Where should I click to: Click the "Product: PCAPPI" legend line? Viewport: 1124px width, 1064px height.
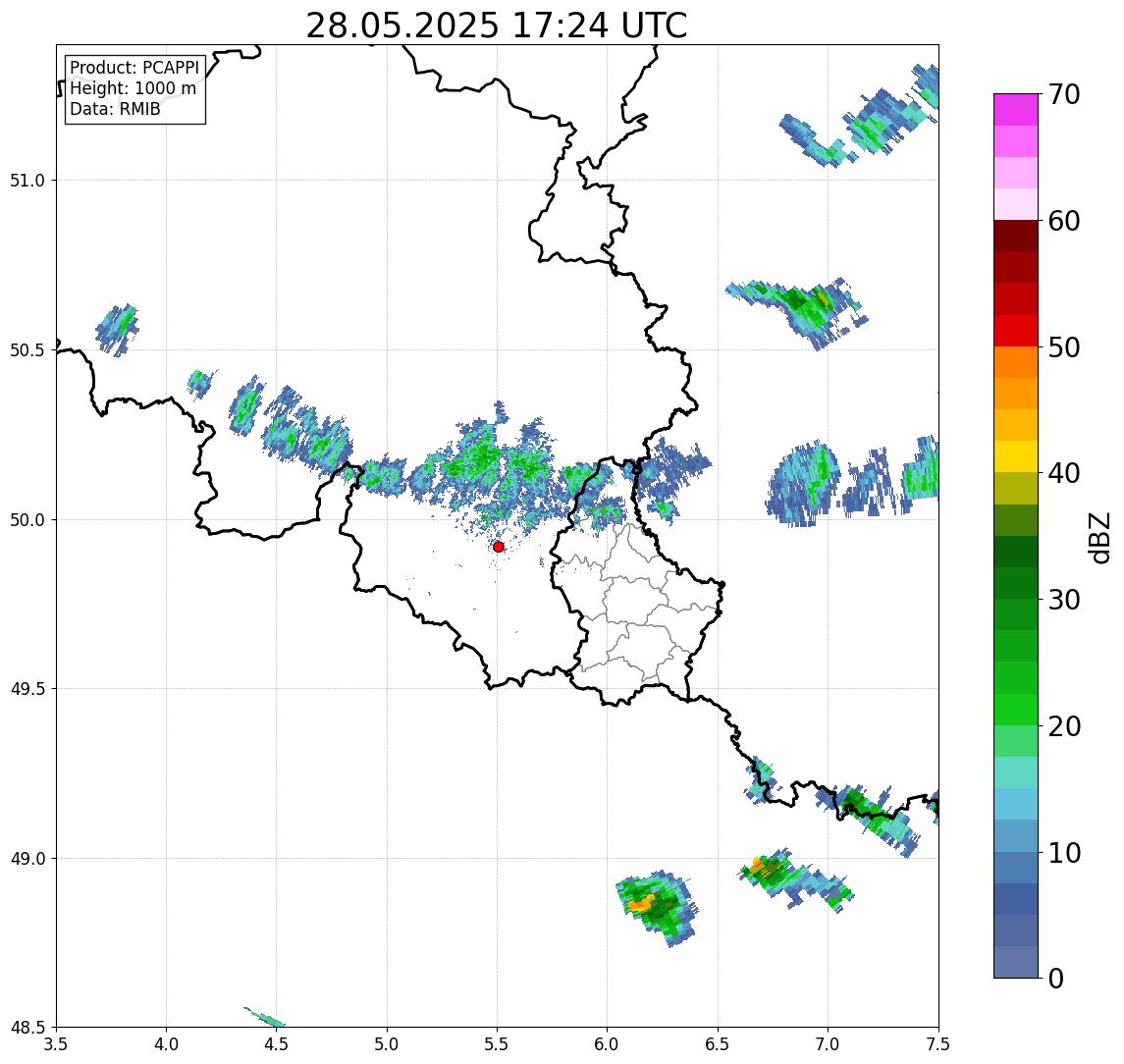(134, 68)
